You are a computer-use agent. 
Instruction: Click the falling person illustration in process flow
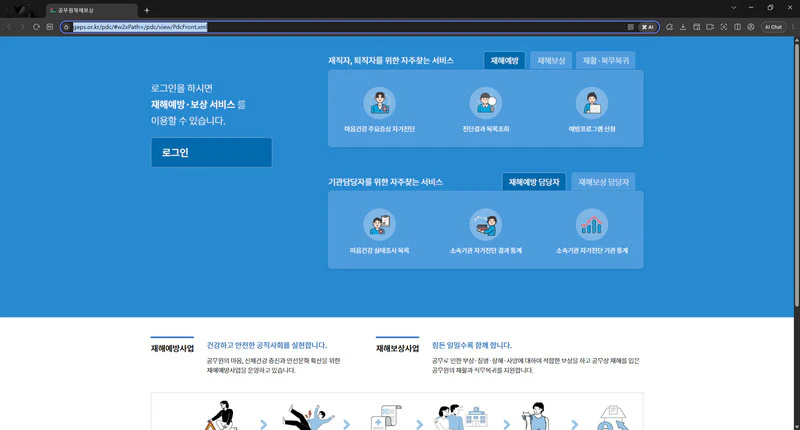(308, 418)
